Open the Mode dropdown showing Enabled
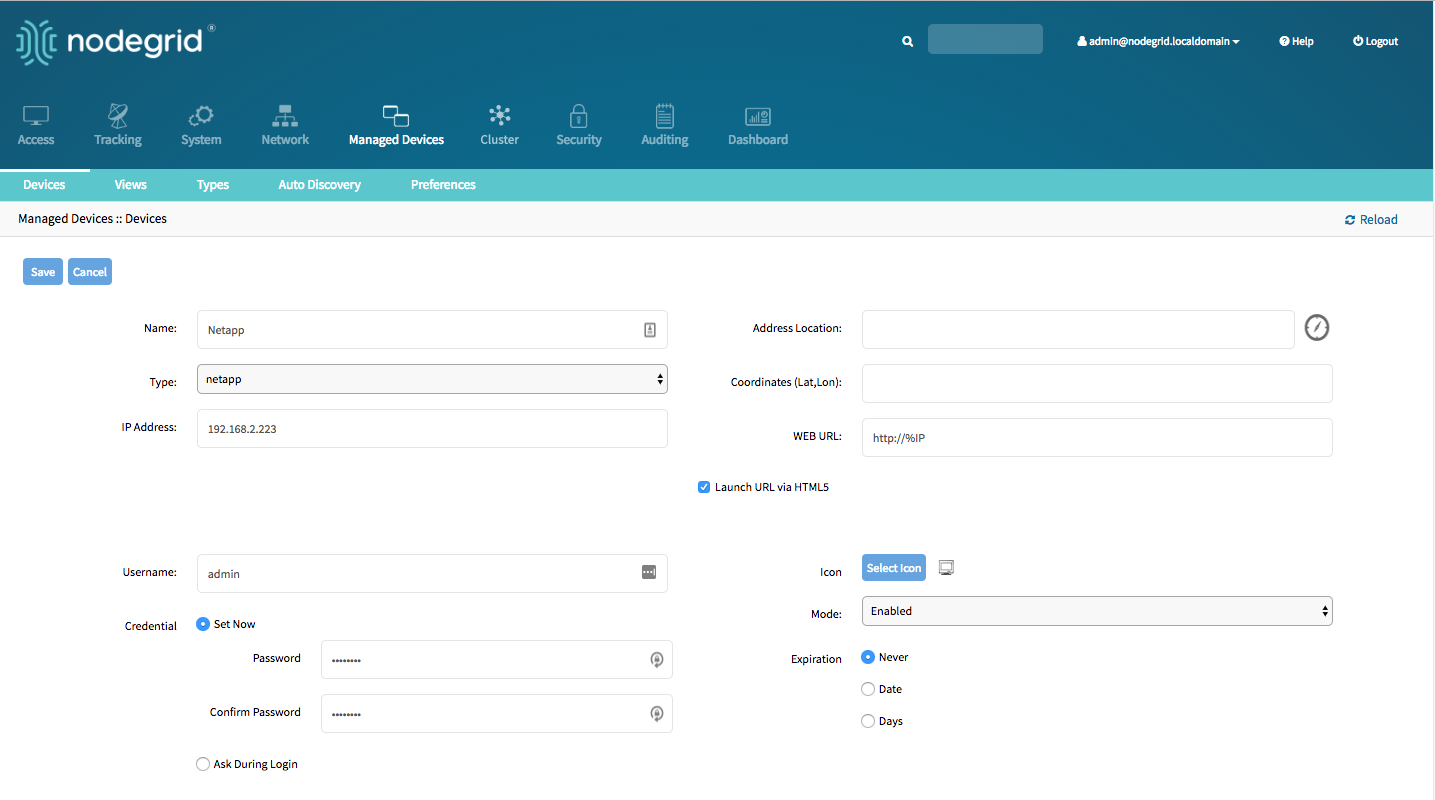 click(1097, 611)
